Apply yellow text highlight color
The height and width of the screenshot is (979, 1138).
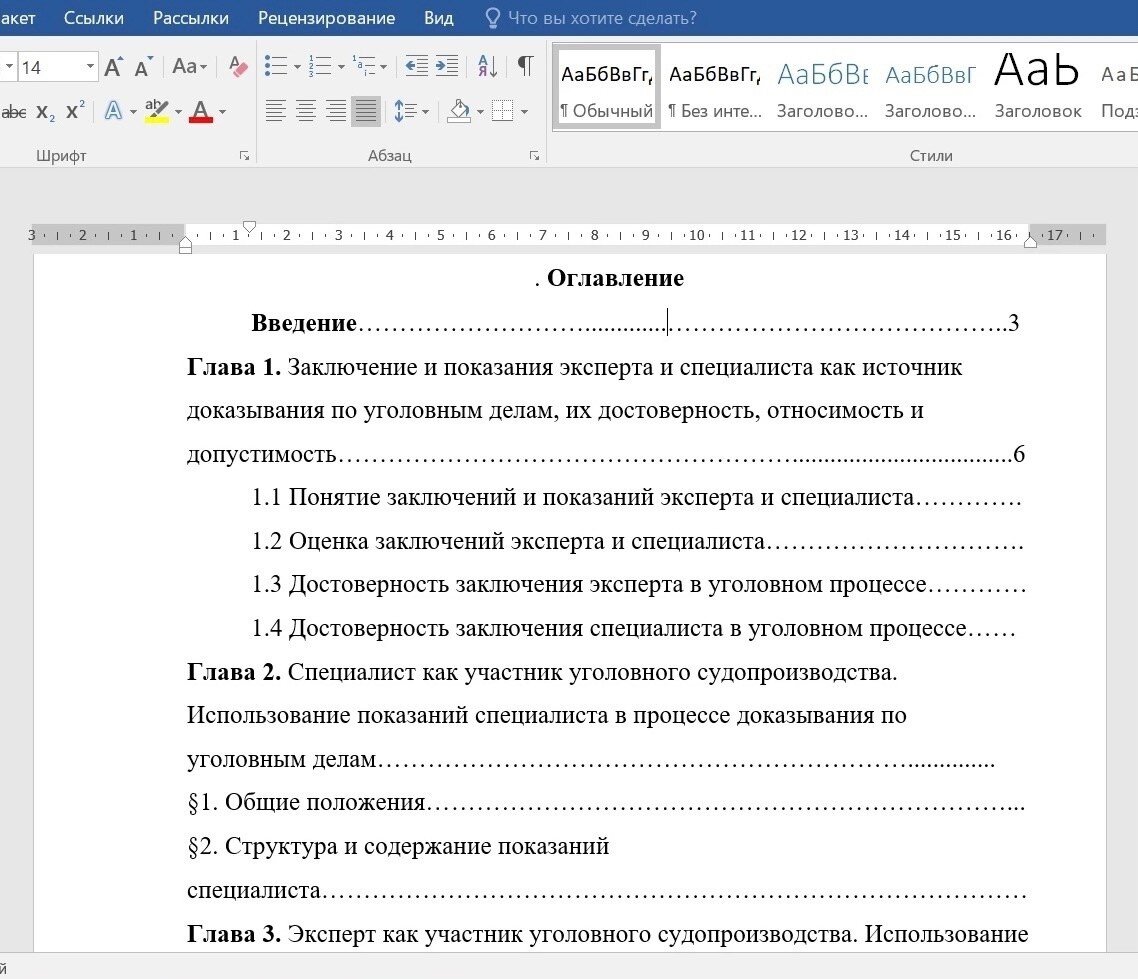click(x=158, y=111)
